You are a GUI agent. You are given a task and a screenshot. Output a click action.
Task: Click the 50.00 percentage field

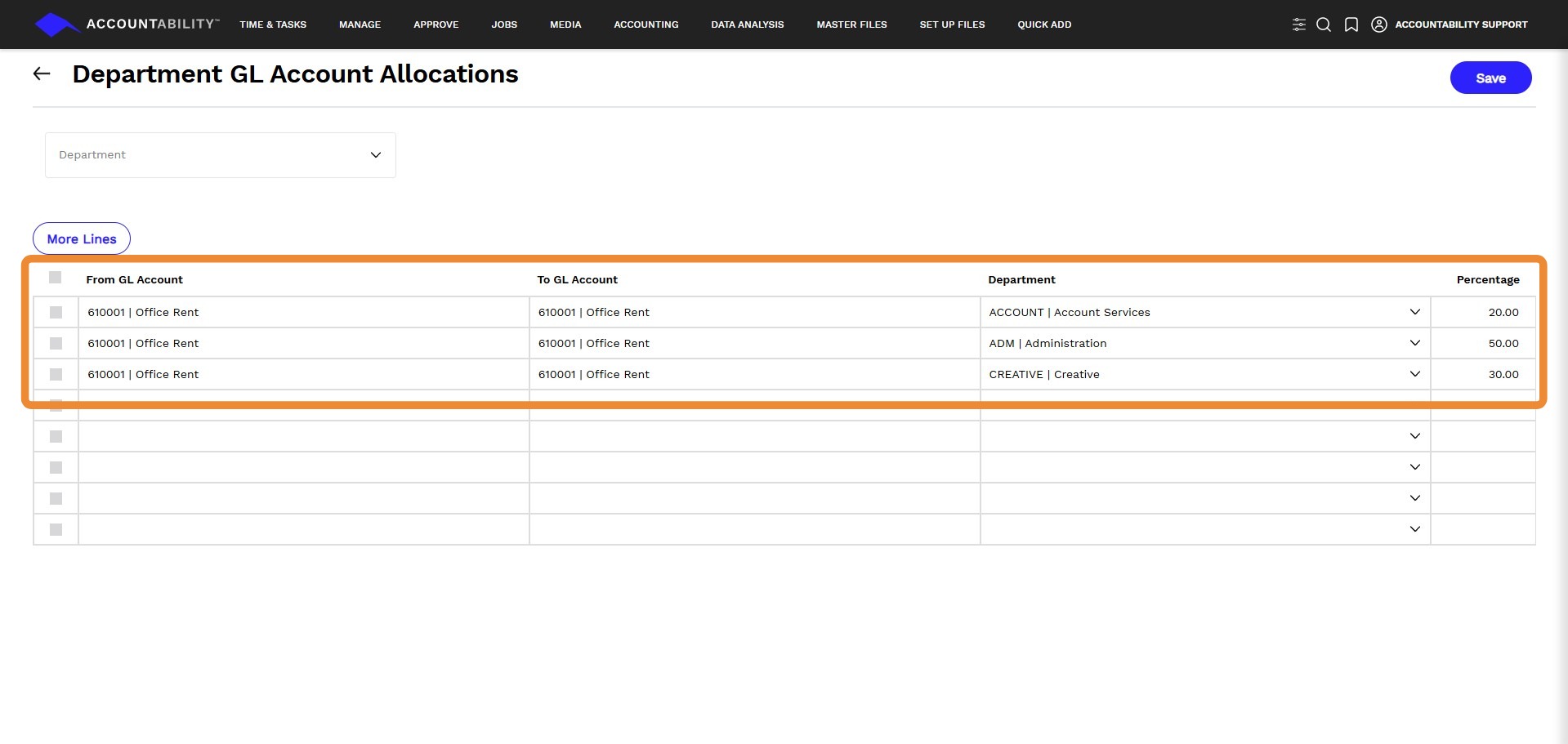[1483, 343]
